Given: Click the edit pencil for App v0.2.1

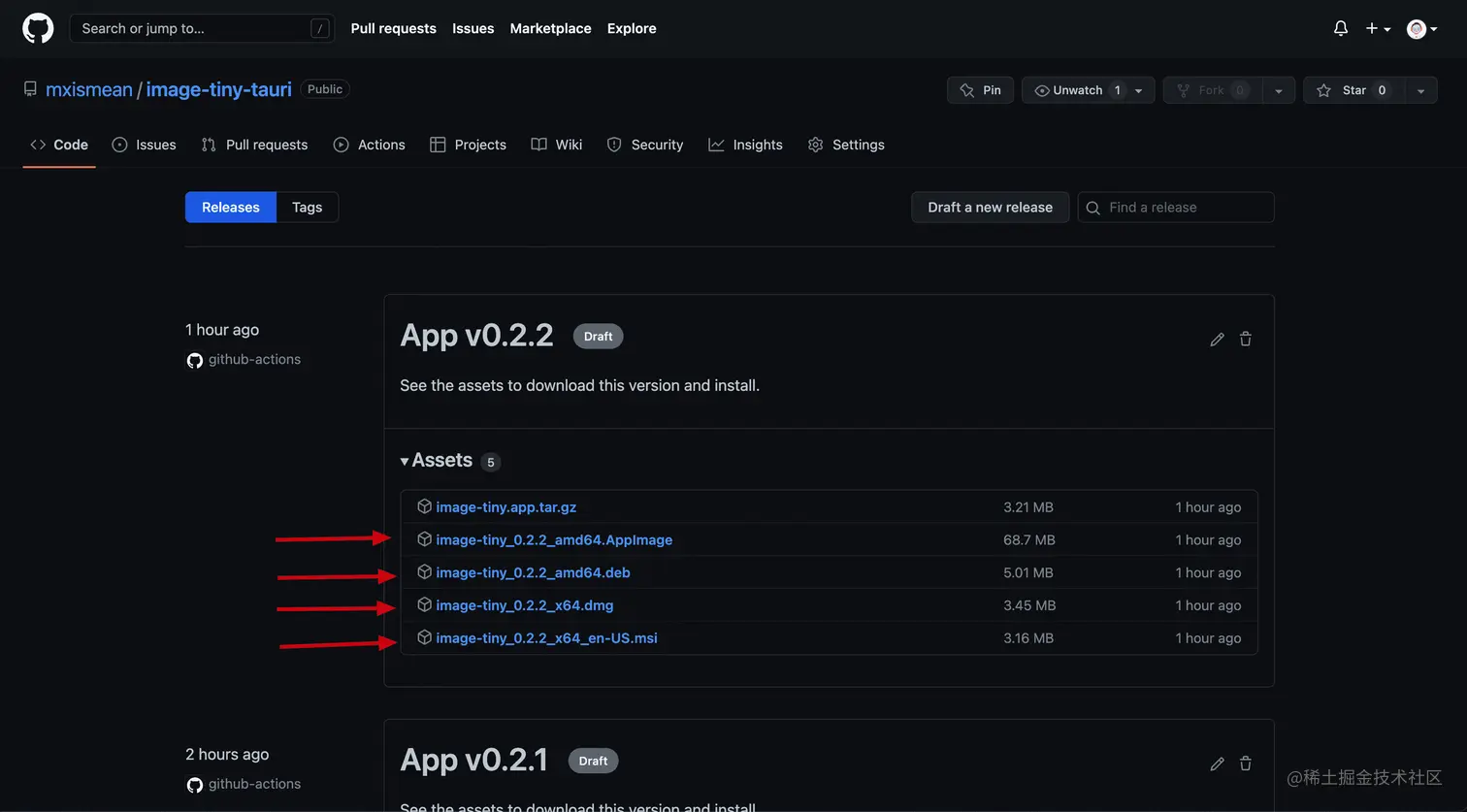Looking at the screenshot, I should (1217, 763).
